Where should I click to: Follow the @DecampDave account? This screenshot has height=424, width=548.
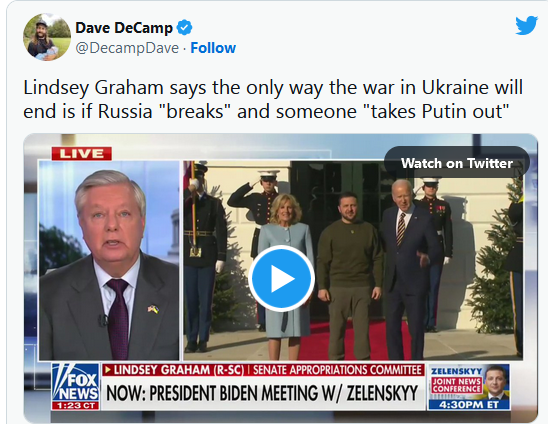(x=213, y=48)
